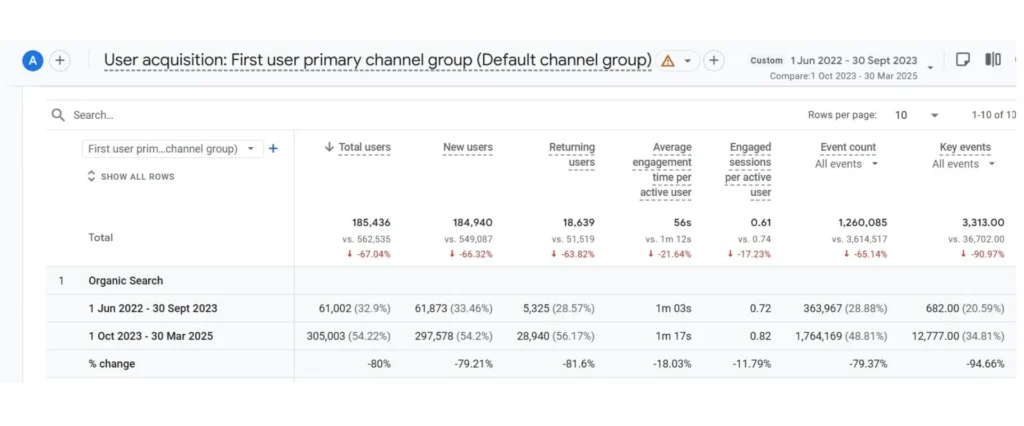The height and width of the screenshot is (426, 1024).
Task: Click the 'A' all users segment badge
Action: tap(33, 61)
